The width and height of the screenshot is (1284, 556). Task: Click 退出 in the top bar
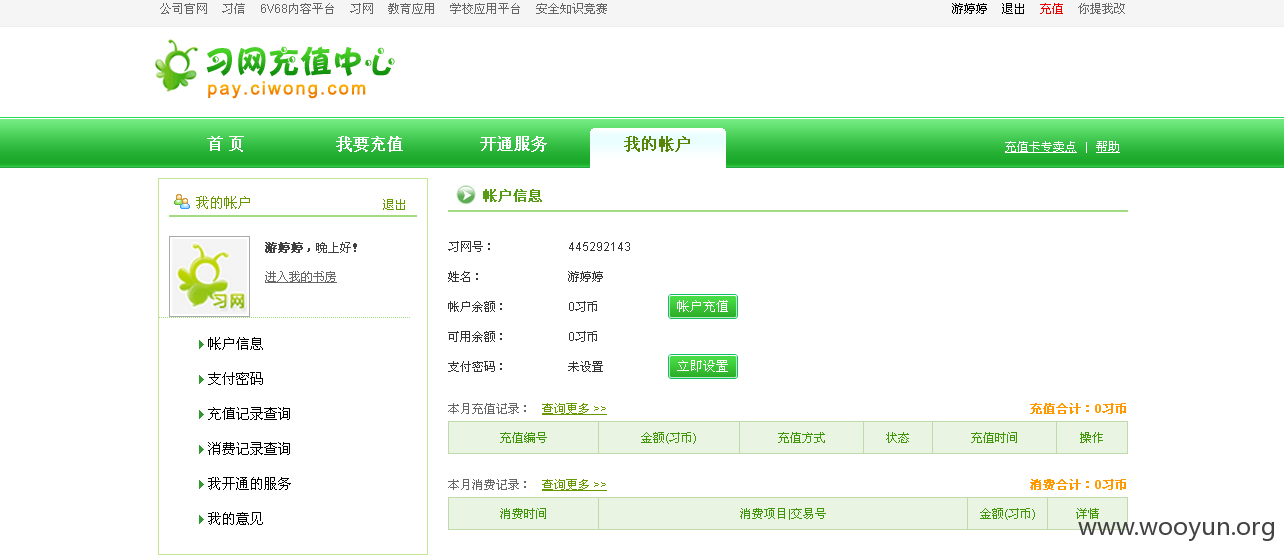click(1014, 9)
